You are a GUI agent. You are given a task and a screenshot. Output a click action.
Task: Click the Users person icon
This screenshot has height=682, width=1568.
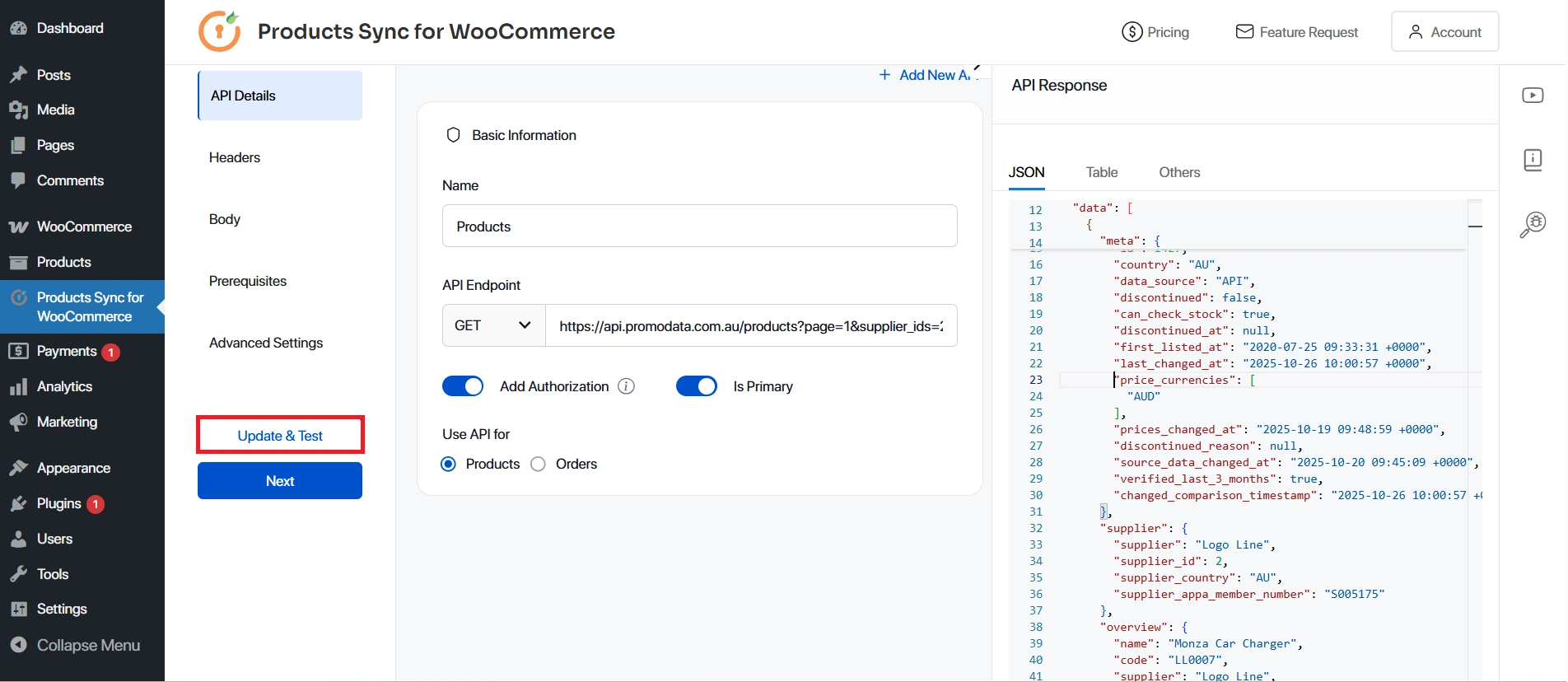tap(18, 539)
